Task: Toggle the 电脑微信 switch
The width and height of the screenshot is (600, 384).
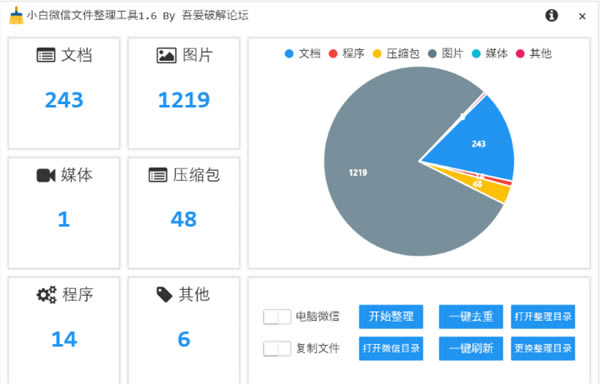Action: pyautogui.click(x=277, y=317)
